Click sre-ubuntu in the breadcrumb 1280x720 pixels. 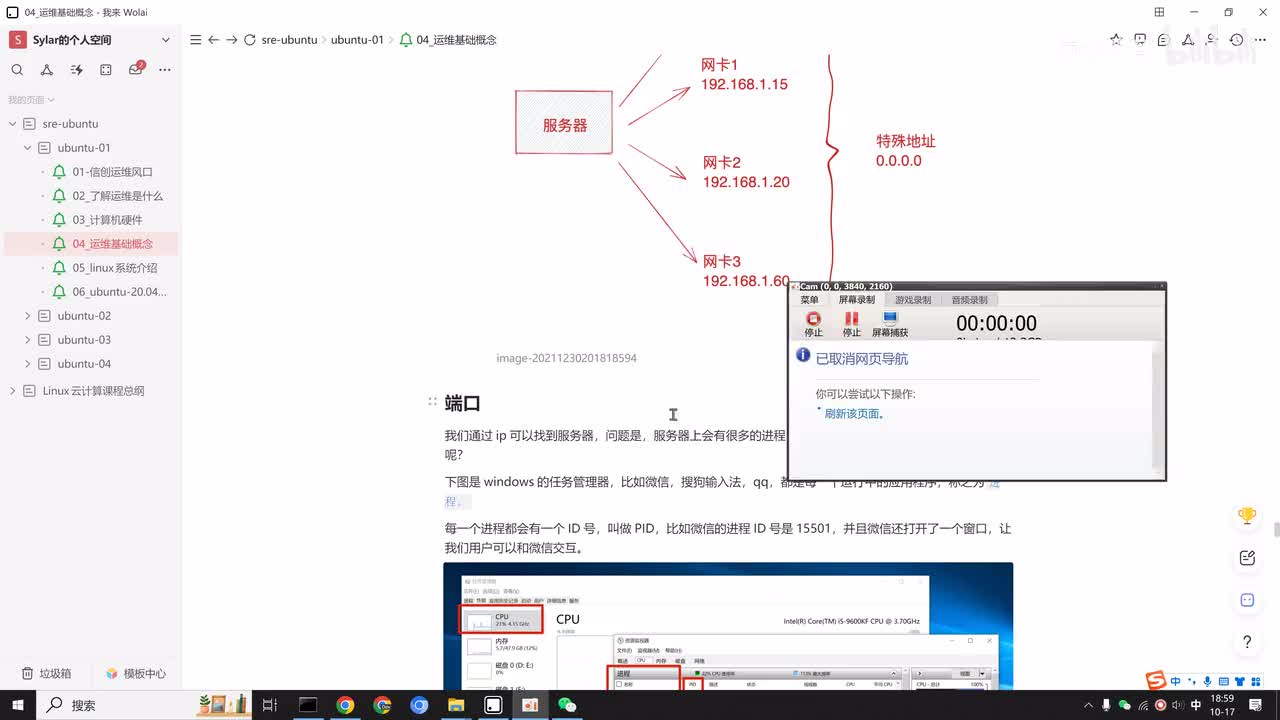point(289,40)
